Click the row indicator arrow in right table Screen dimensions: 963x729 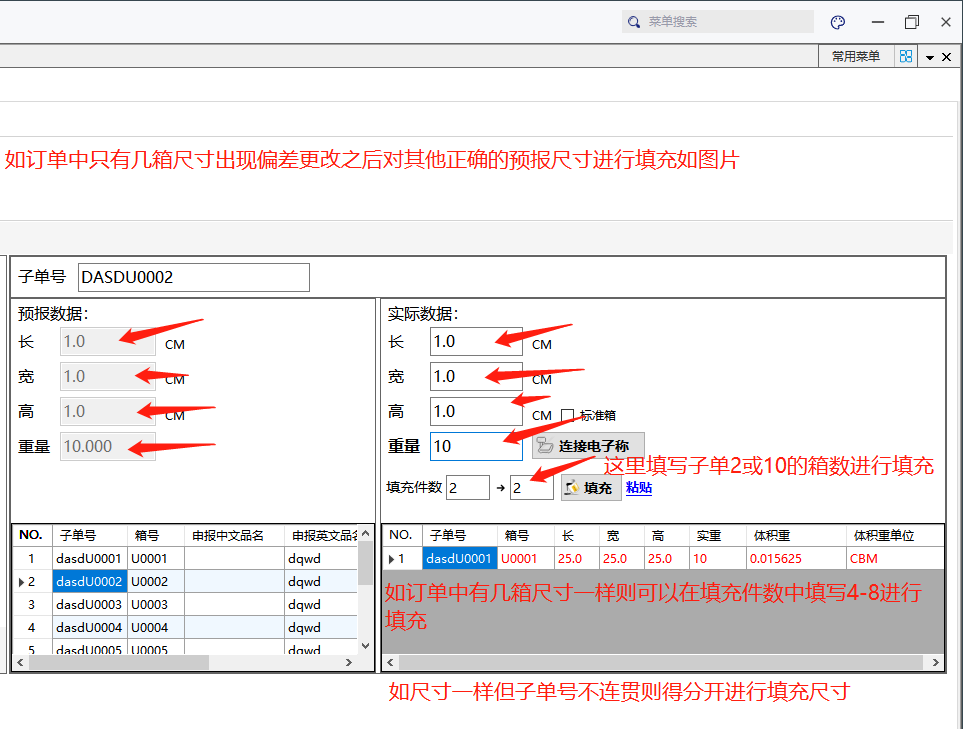391,559
